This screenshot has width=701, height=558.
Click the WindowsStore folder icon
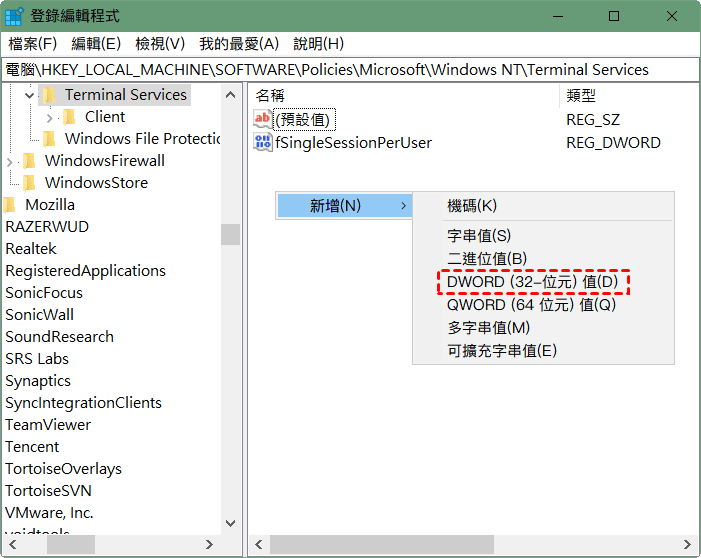coord(30,182)
